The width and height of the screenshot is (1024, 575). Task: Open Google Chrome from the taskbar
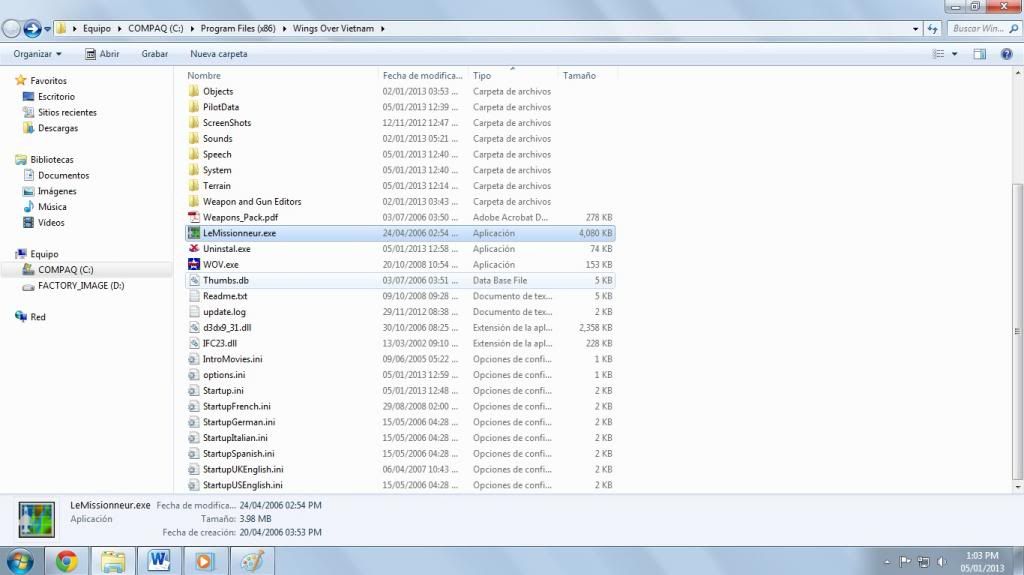coord(66,561)
